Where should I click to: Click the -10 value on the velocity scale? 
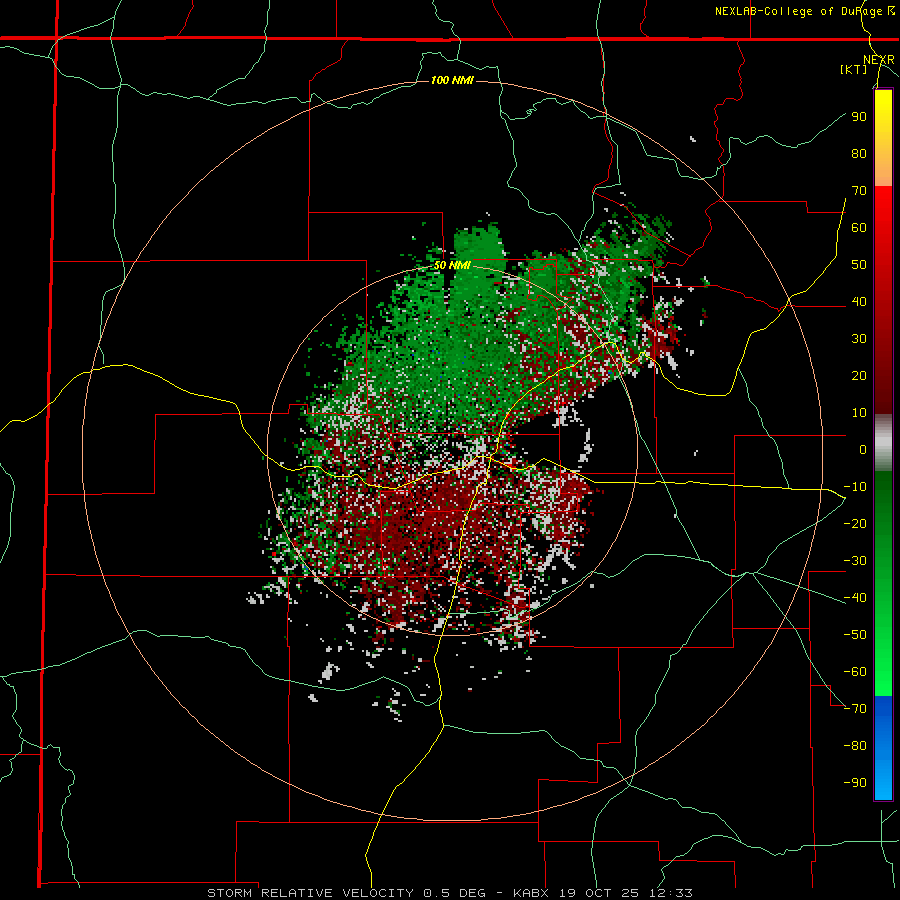(855, 487)
